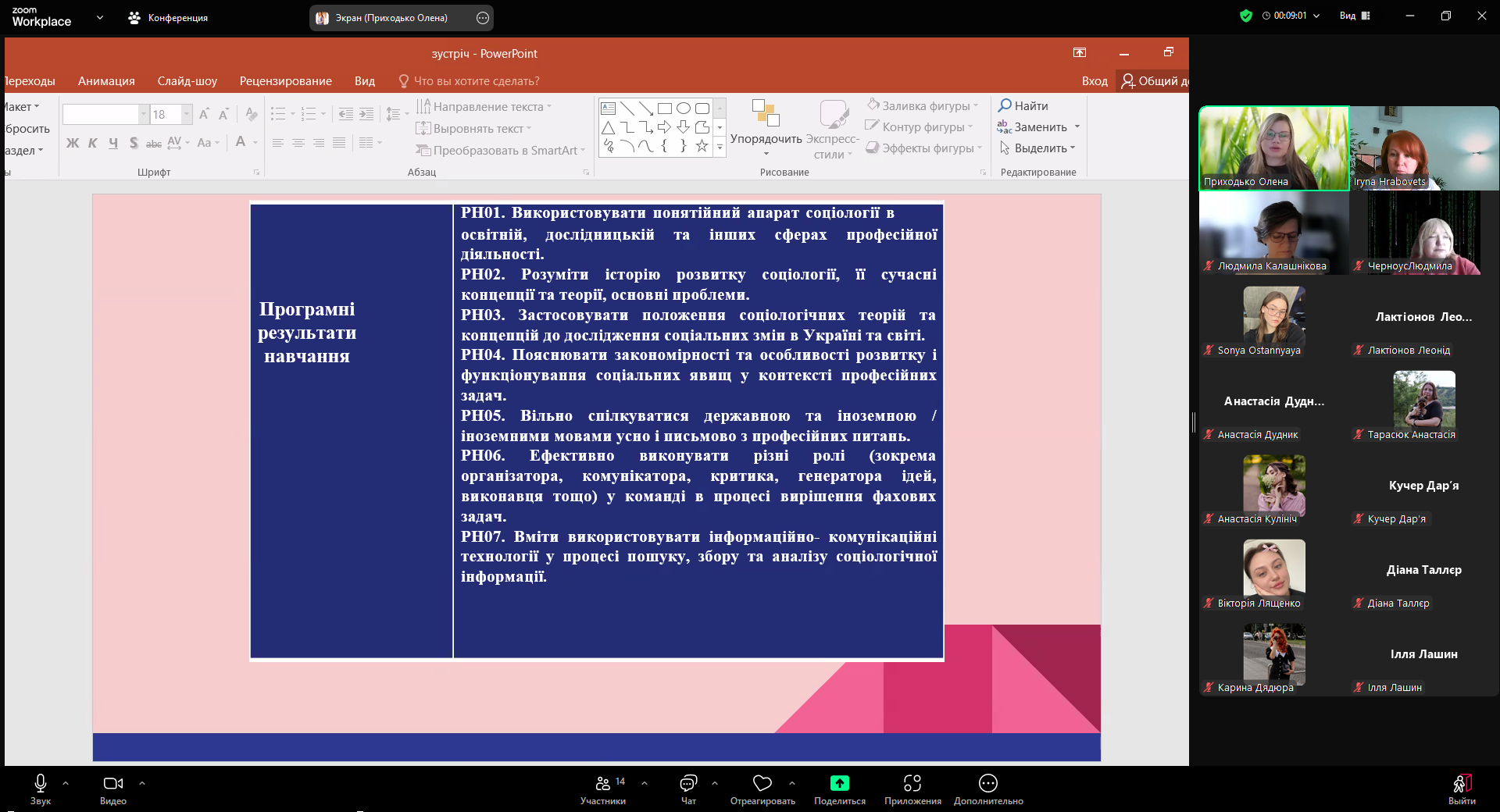Click the encryption shield icon
The width and height of the screenshot is (1500, 812).
[x=1246, y=16]
